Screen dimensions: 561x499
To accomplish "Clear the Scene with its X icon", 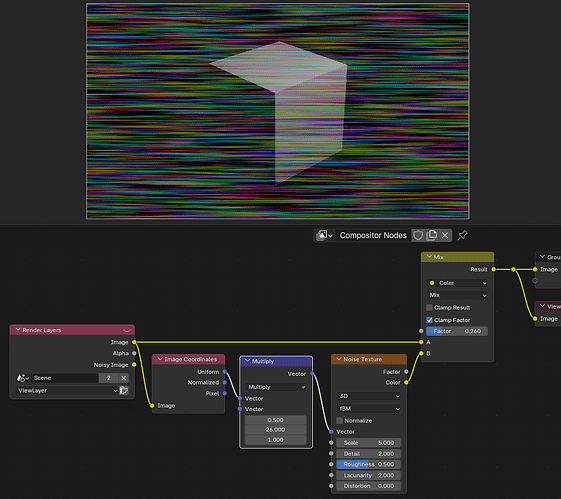I will tap(123, 378).
